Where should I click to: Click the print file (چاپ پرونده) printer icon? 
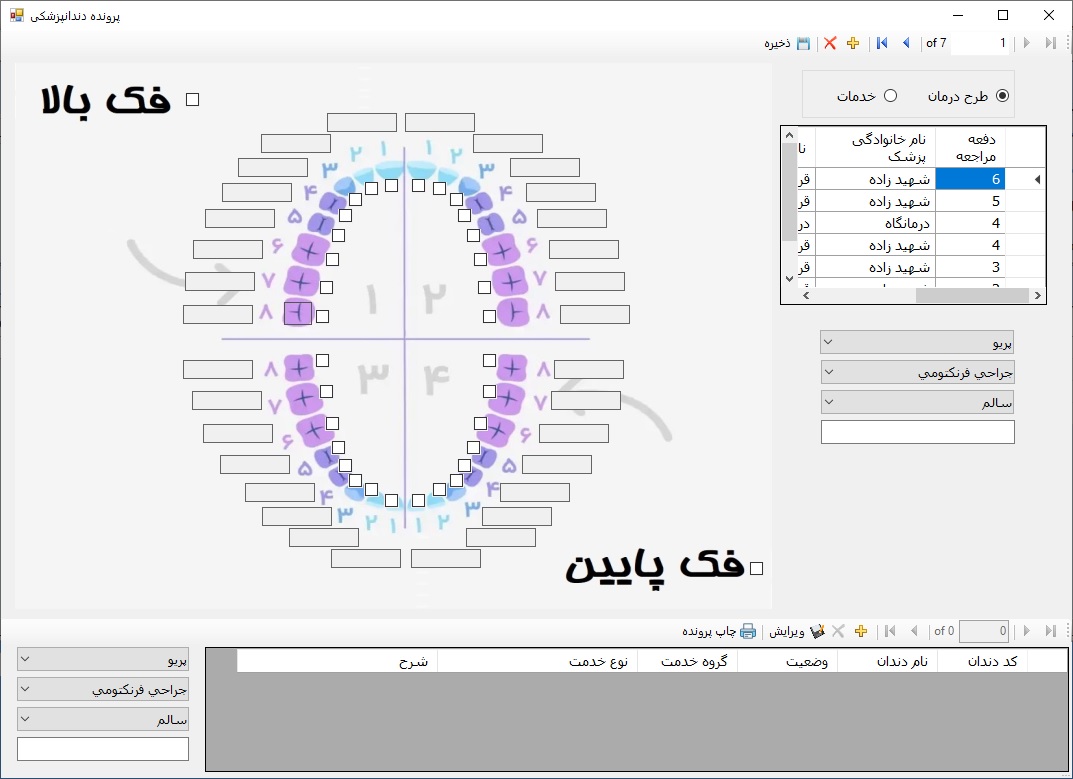[748, 631]
